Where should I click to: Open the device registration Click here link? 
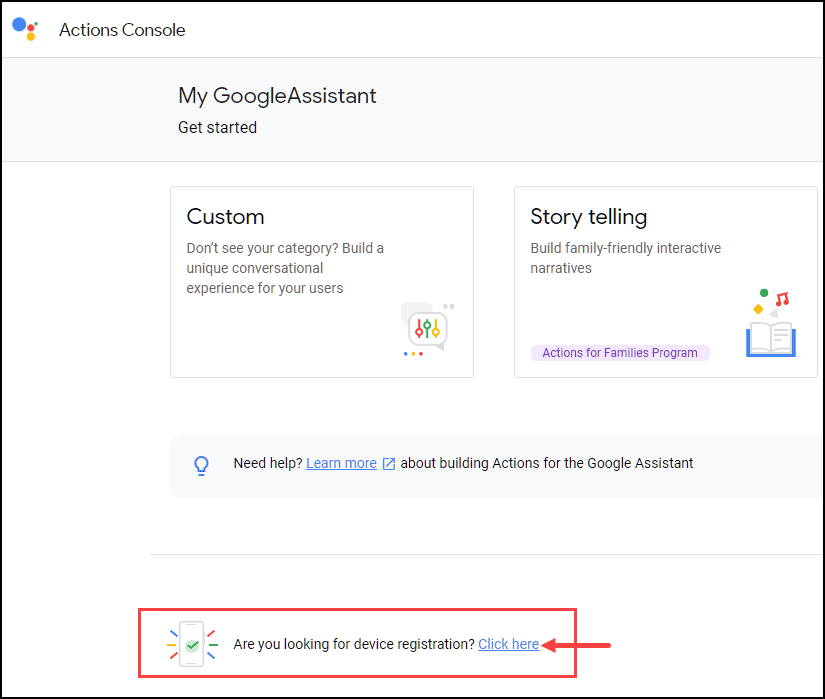[x=508, y=644]
